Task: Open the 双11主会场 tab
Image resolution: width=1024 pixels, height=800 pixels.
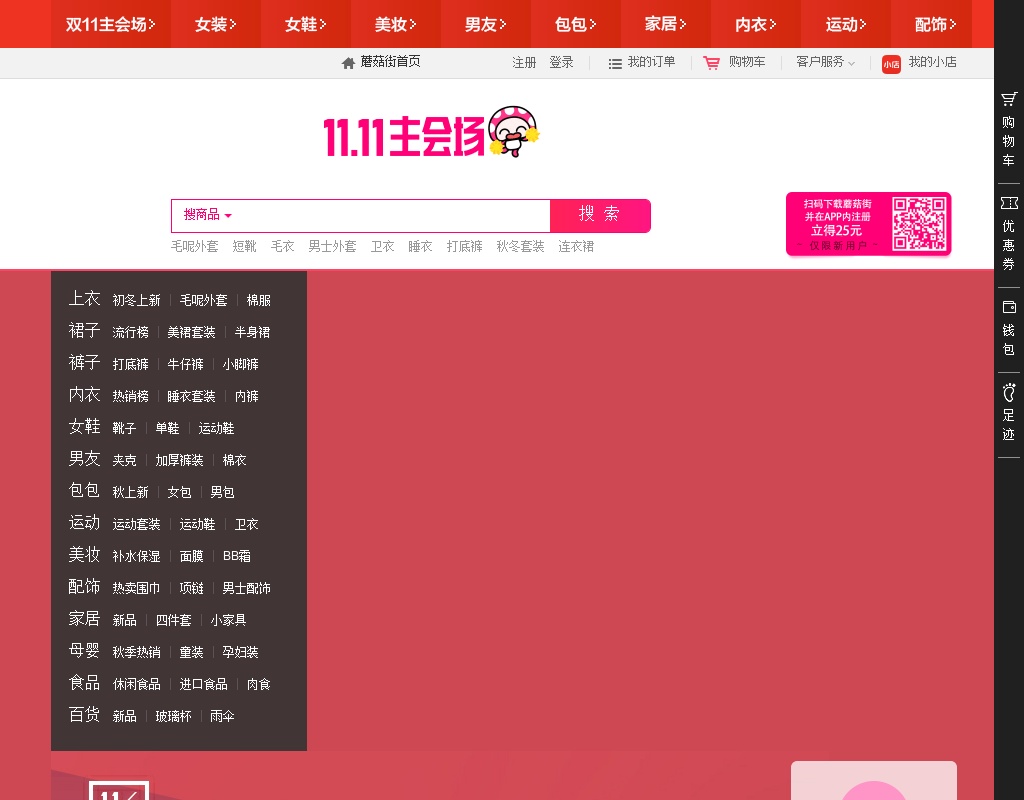Action: click(x=110, y=24)
